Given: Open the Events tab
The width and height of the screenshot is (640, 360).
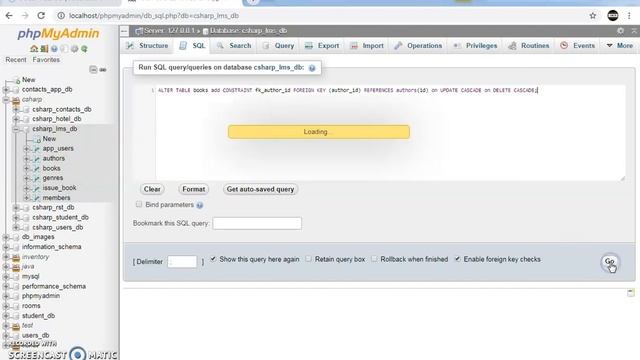Looking at the screenshot, I should point(578,45).
